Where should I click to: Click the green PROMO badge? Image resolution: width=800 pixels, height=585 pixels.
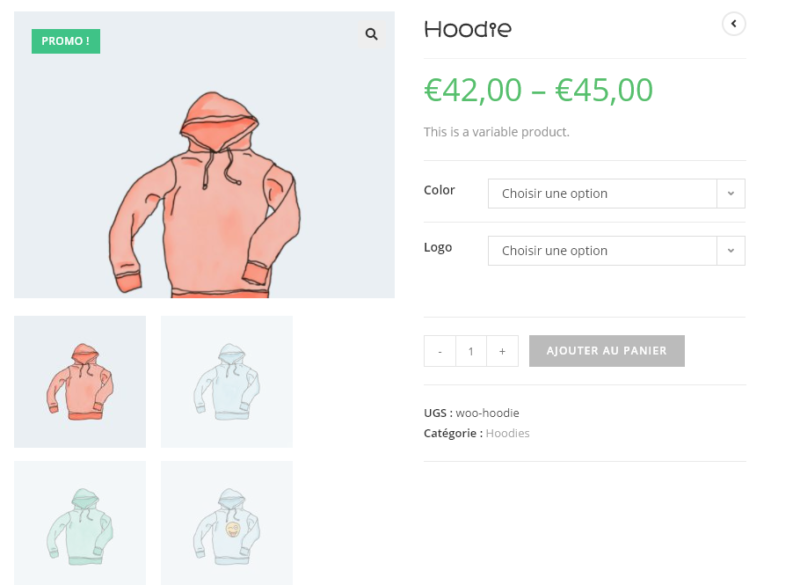66,41
